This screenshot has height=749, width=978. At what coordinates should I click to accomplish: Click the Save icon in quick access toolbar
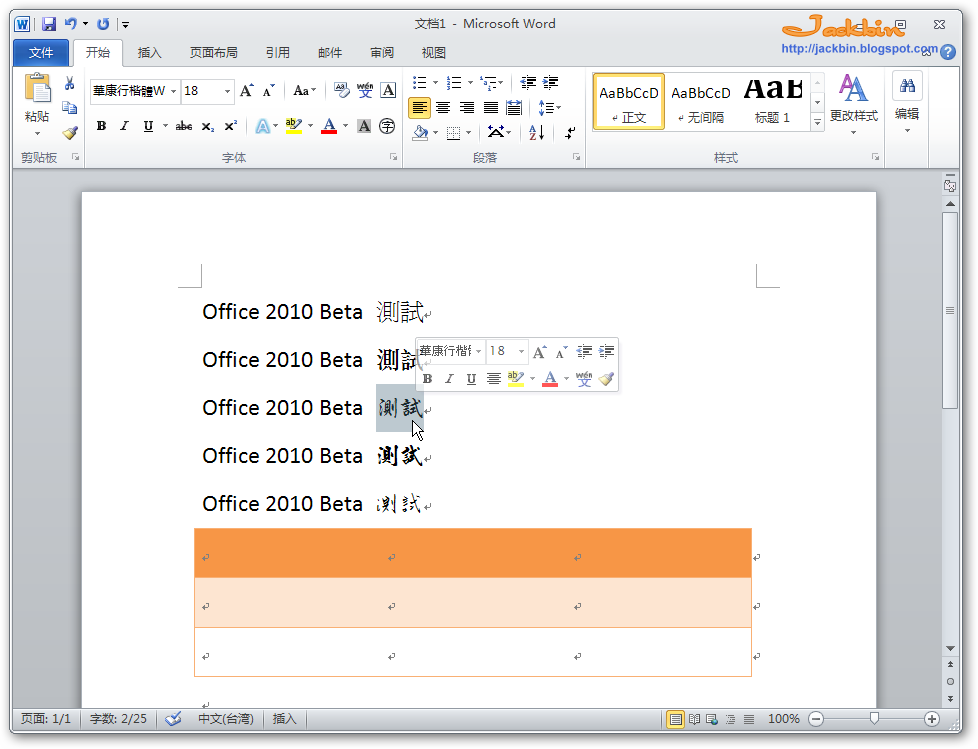pyautogui.click(x=49, y=24)
